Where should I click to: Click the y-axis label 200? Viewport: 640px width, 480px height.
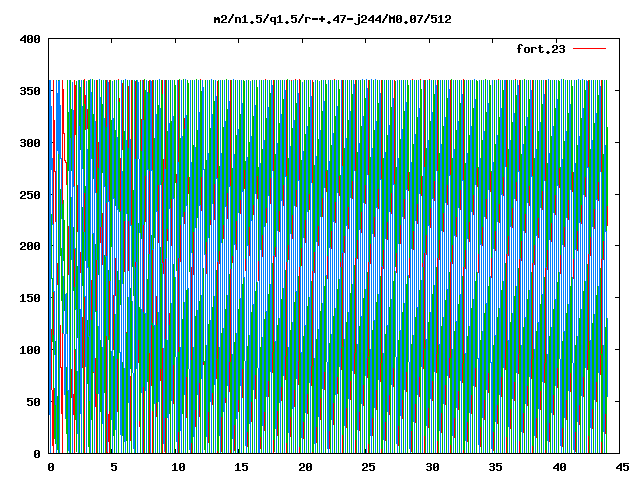click(30, 246)
